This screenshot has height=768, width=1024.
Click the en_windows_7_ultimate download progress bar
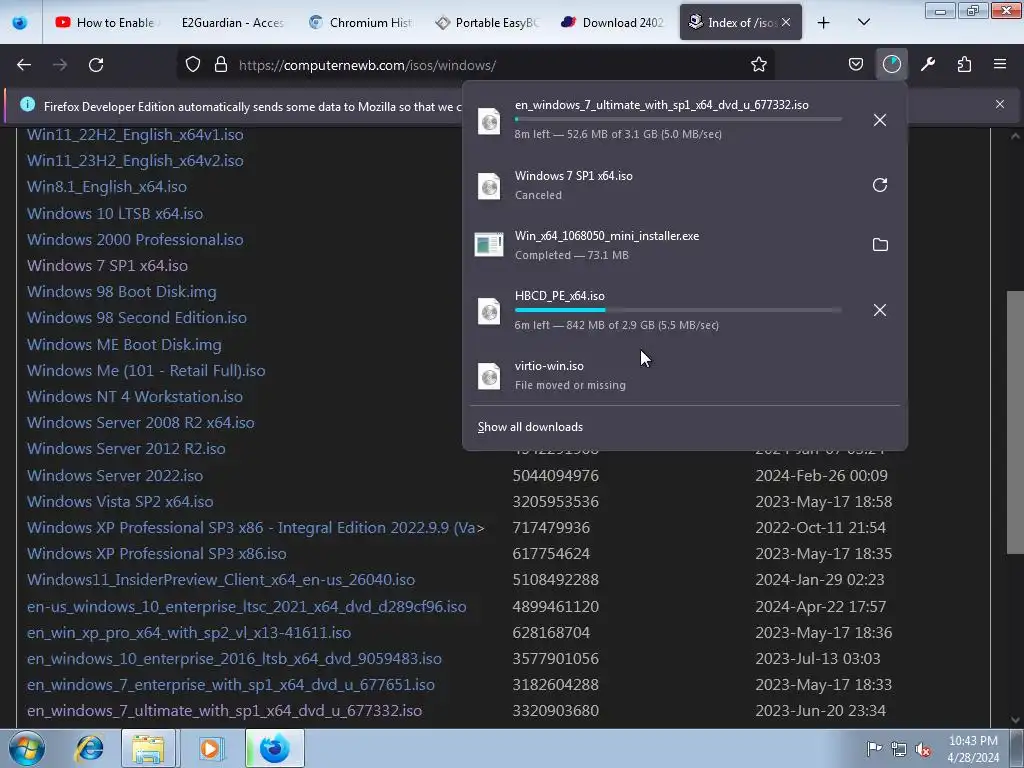click(678, 120)
